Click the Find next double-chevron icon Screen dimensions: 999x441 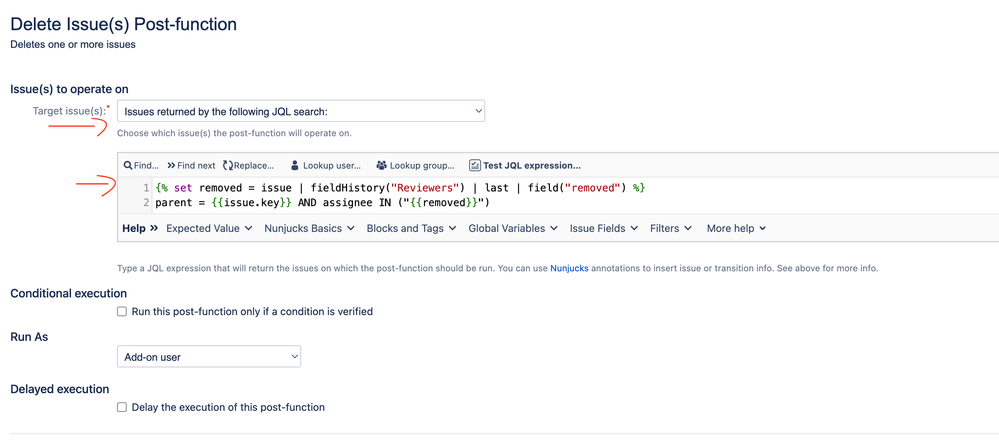[171, 166]
